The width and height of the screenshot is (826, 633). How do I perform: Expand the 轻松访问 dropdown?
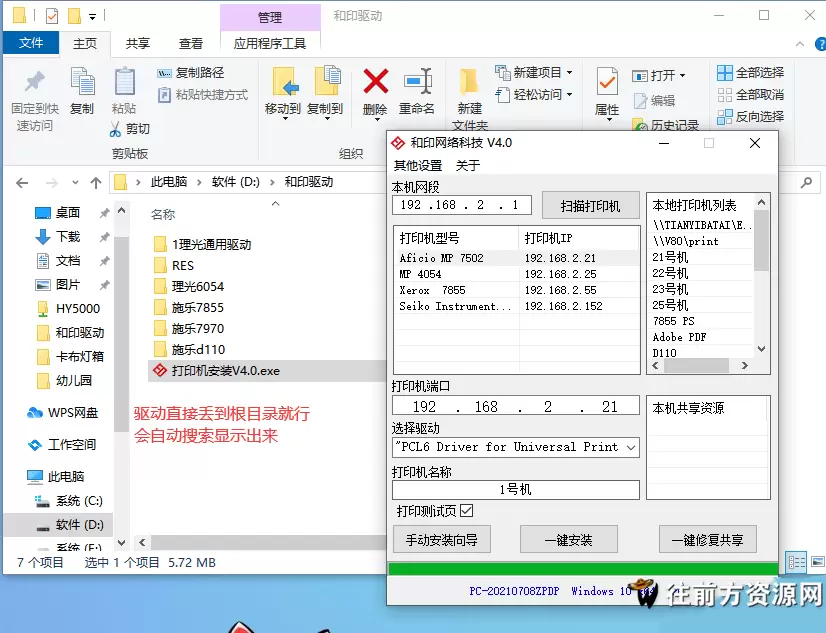point(569,95)
